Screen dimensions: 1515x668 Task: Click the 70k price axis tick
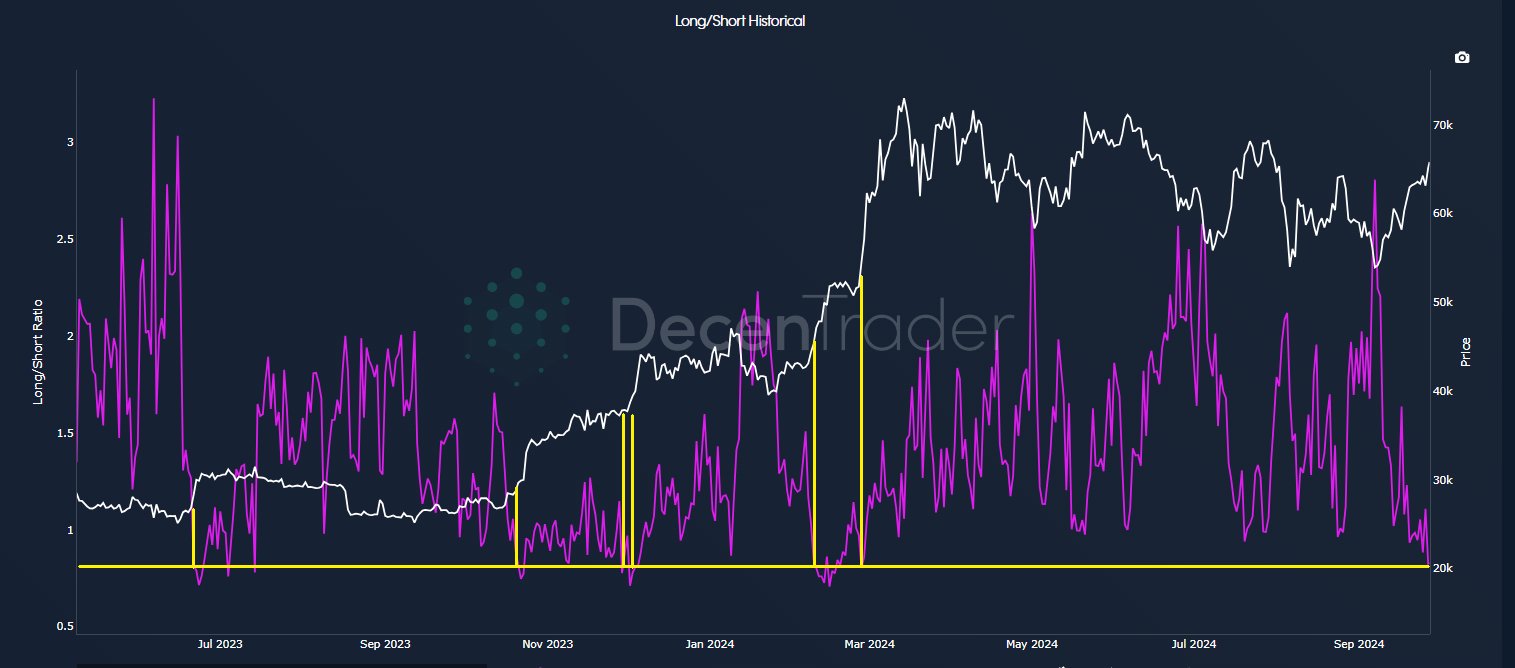click(x=1442, y=125)
